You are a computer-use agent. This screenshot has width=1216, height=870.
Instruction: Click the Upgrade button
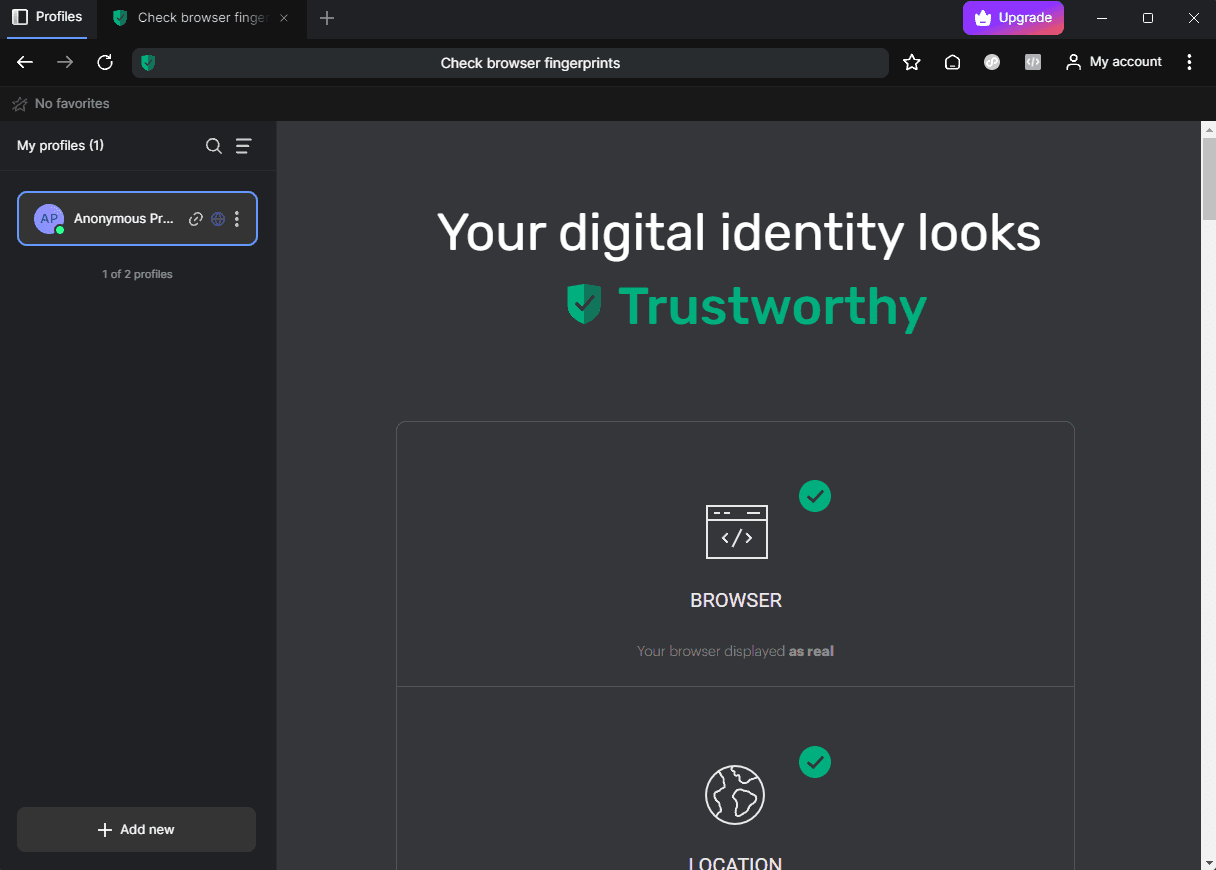pos(1013,17)
